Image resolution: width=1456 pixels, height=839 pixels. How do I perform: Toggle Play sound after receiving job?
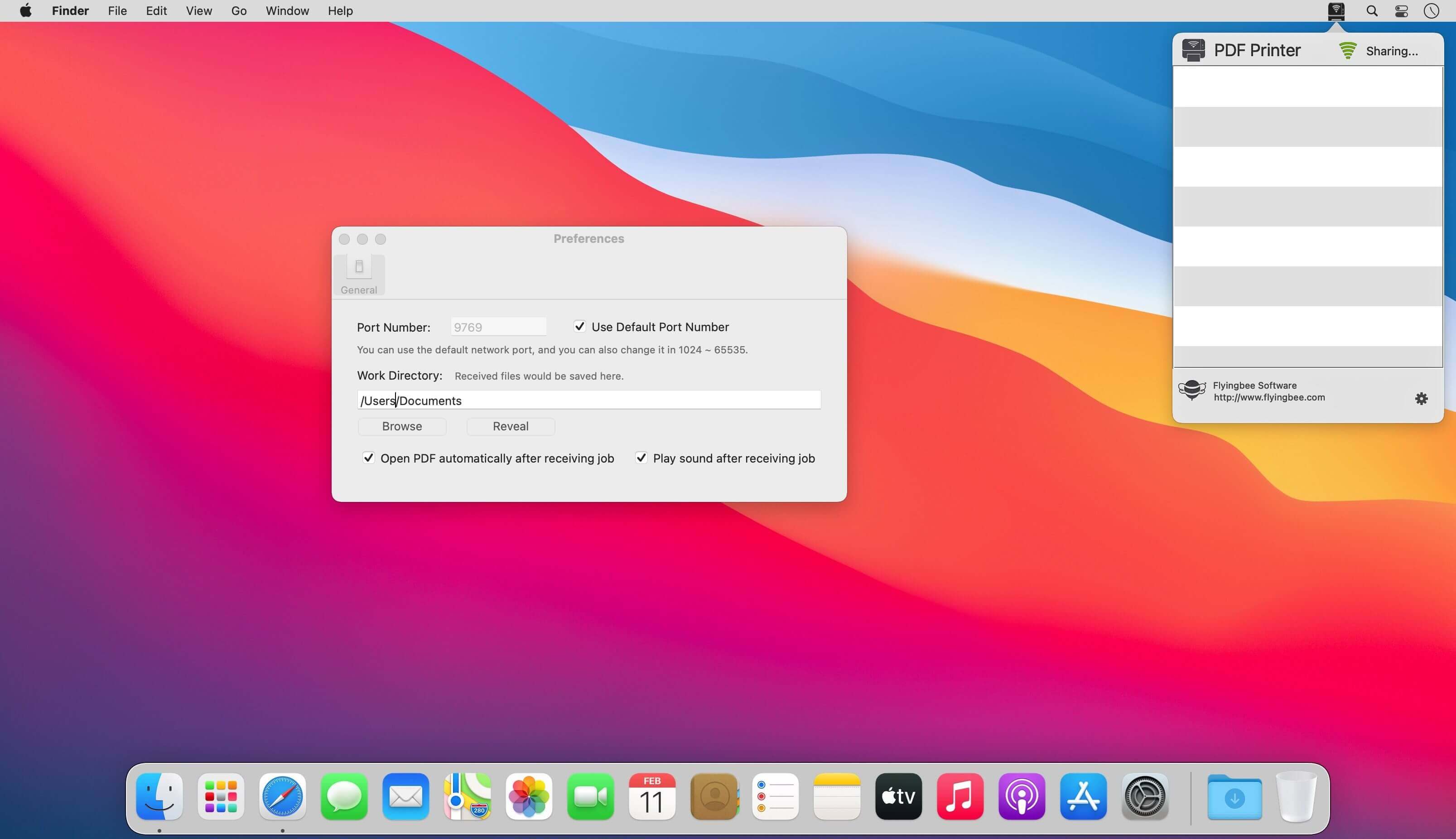[x=641, y=458]
